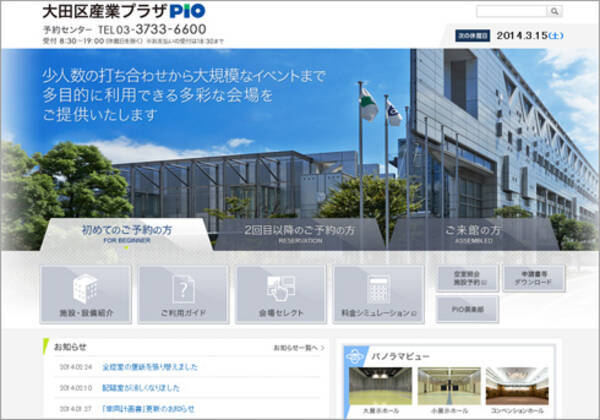600x420 pixels.
Task: View the コンベンションホール panorama thumbnail
Action: [517, 386]
